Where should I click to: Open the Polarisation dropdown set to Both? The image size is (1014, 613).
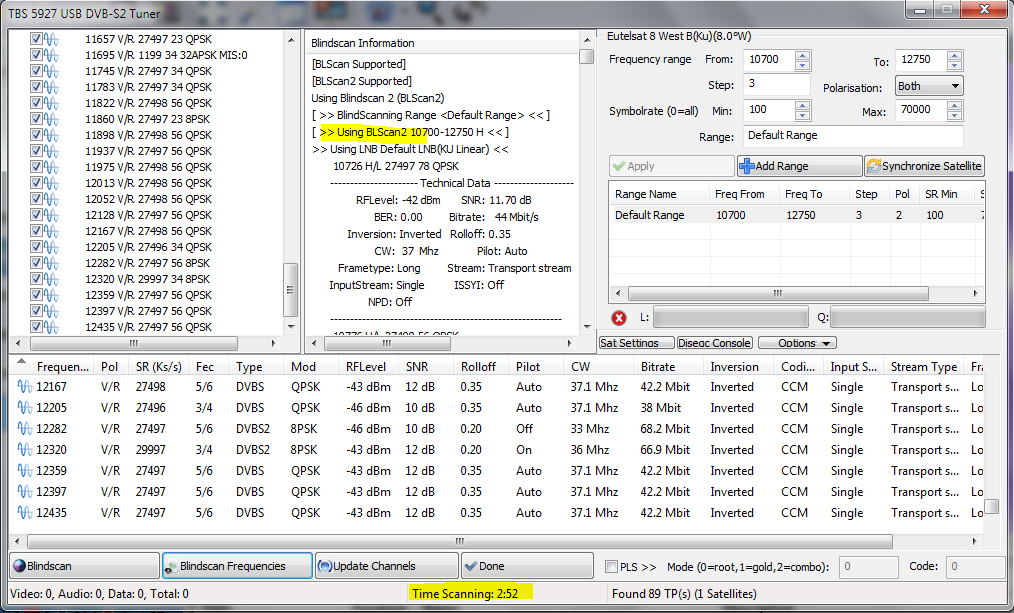929,86
